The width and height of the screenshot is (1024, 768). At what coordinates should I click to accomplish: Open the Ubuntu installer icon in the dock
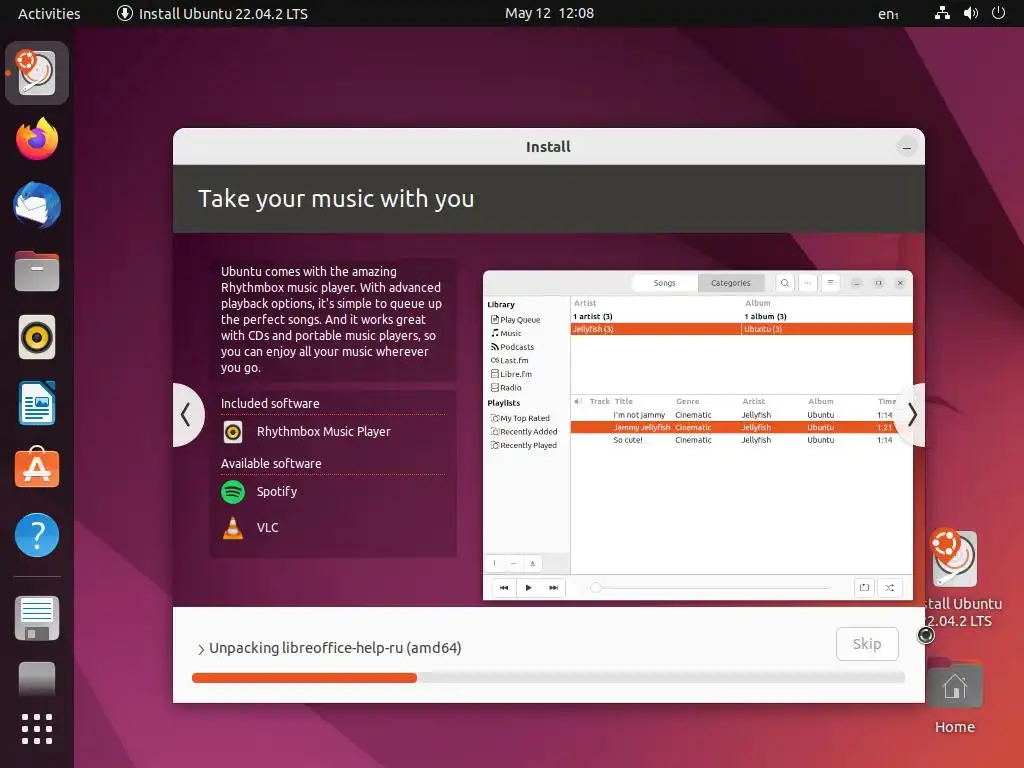click(x=37, y=72)
